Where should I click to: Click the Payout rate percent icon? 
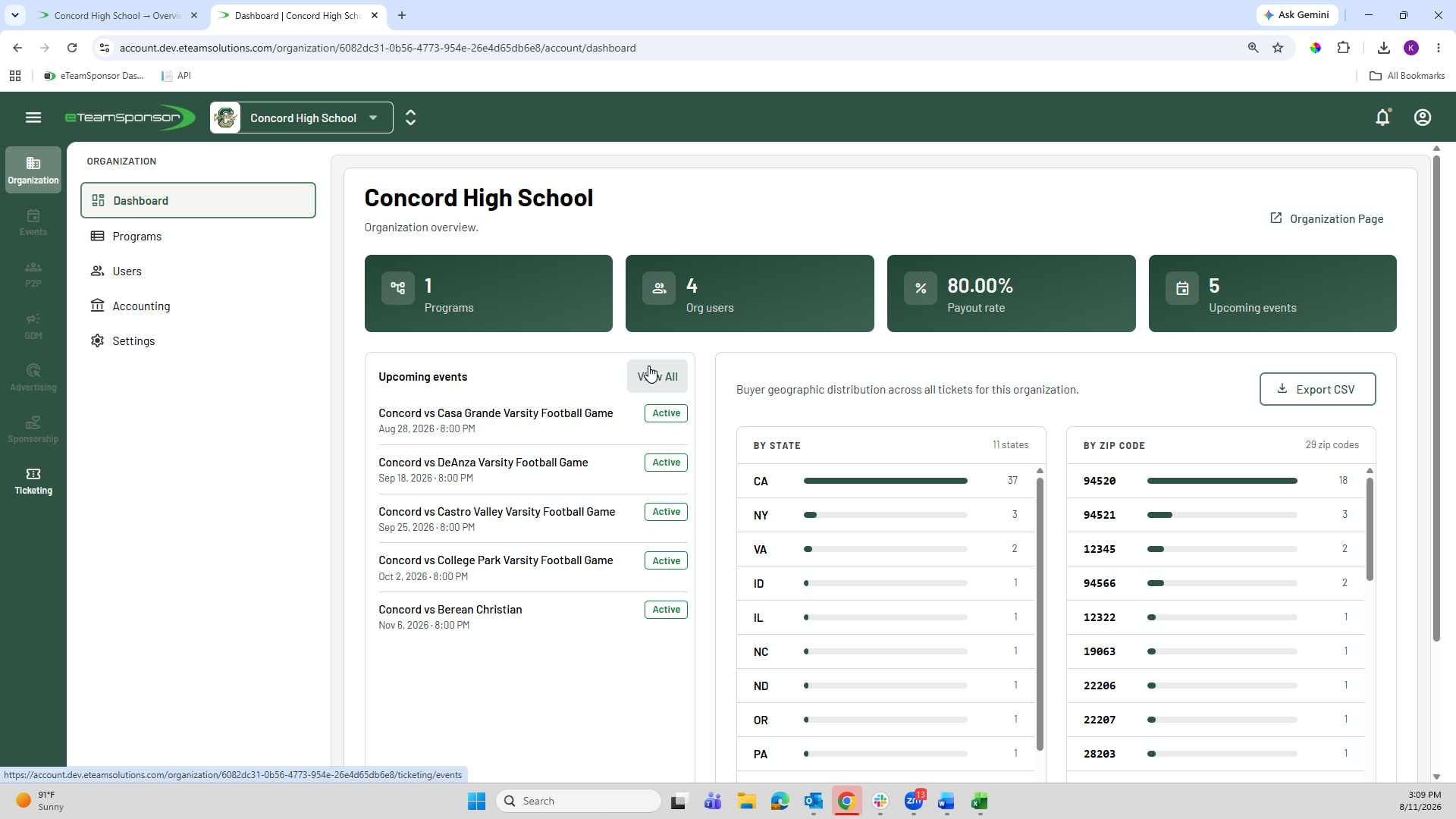coord(921,288)
